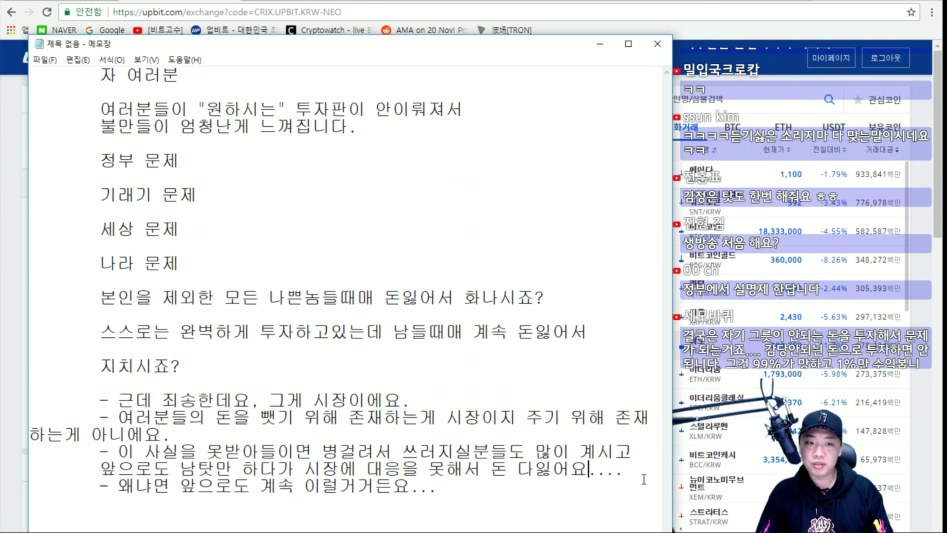Select the 이더리움클래식 row
This screenshot has height=533, width=947.
790,403
